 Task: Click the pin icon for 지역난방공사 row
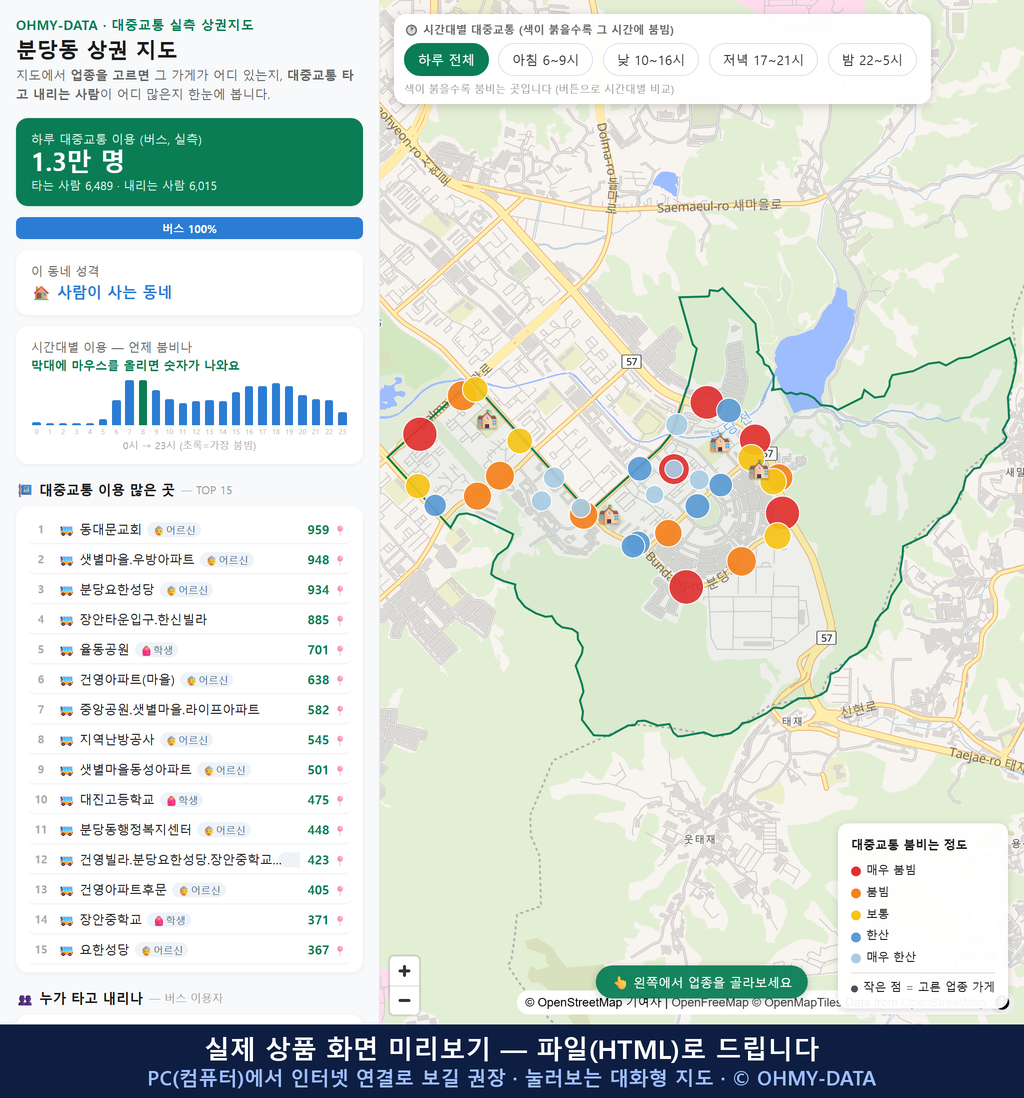click(x=340, y=740)
